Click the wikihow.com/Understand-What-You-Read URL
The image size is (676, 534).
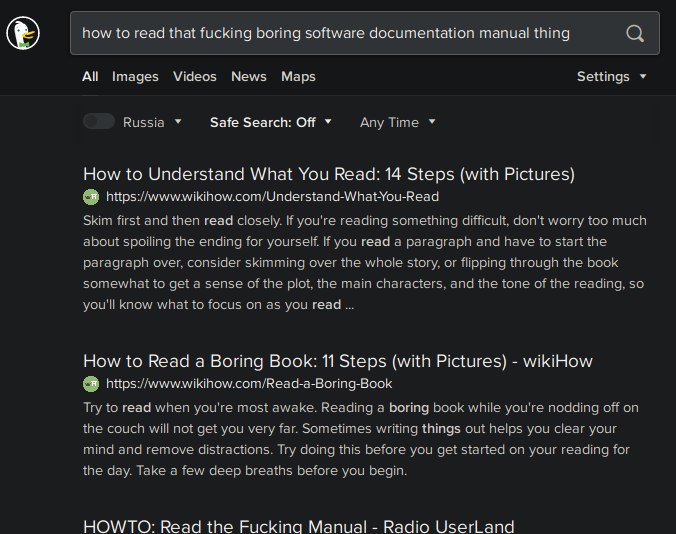coord(272,197)
